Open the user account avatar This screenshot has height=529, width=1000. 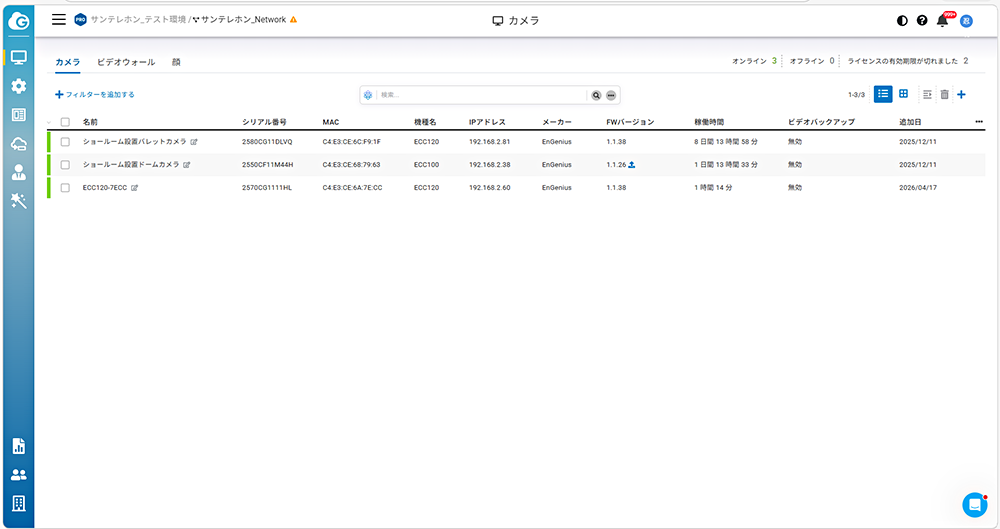tap(966, 21)
